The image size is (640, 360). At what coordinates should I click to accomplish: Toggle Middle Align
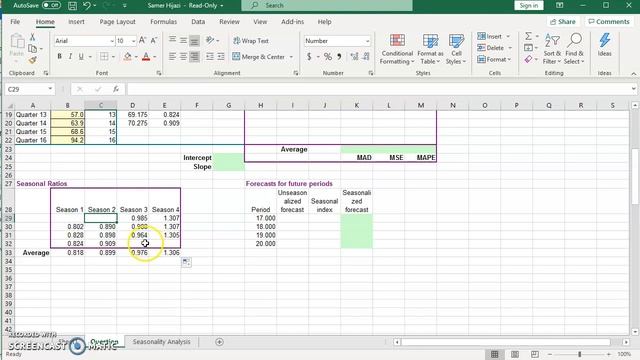click(183, 40)
